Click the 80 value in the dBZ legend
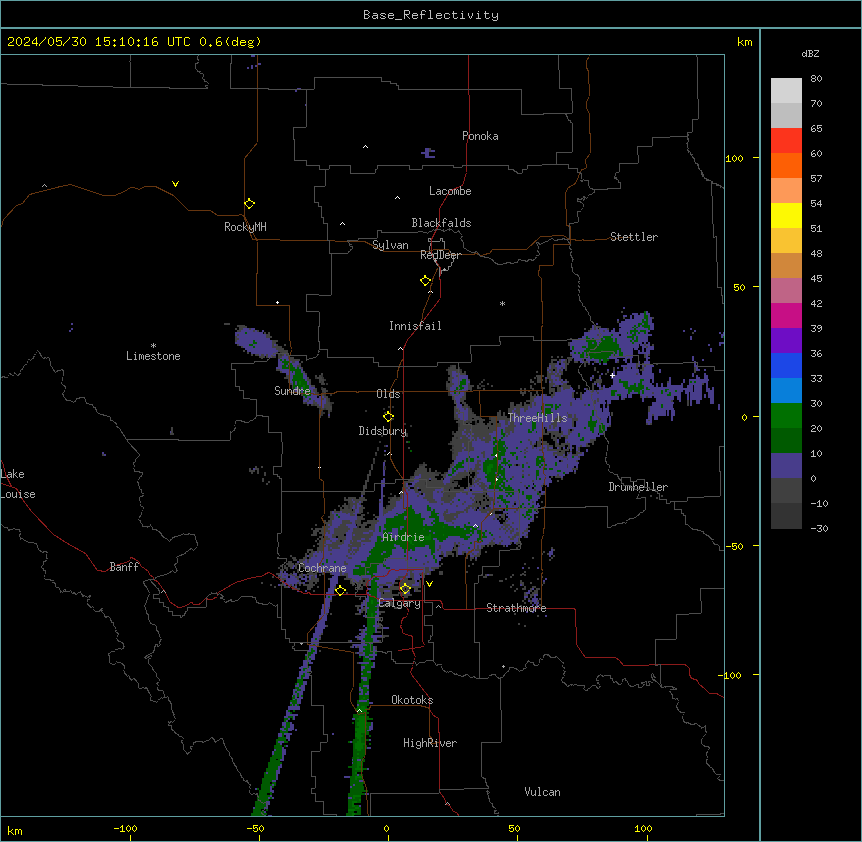The image size is (862, 842). 816,79
